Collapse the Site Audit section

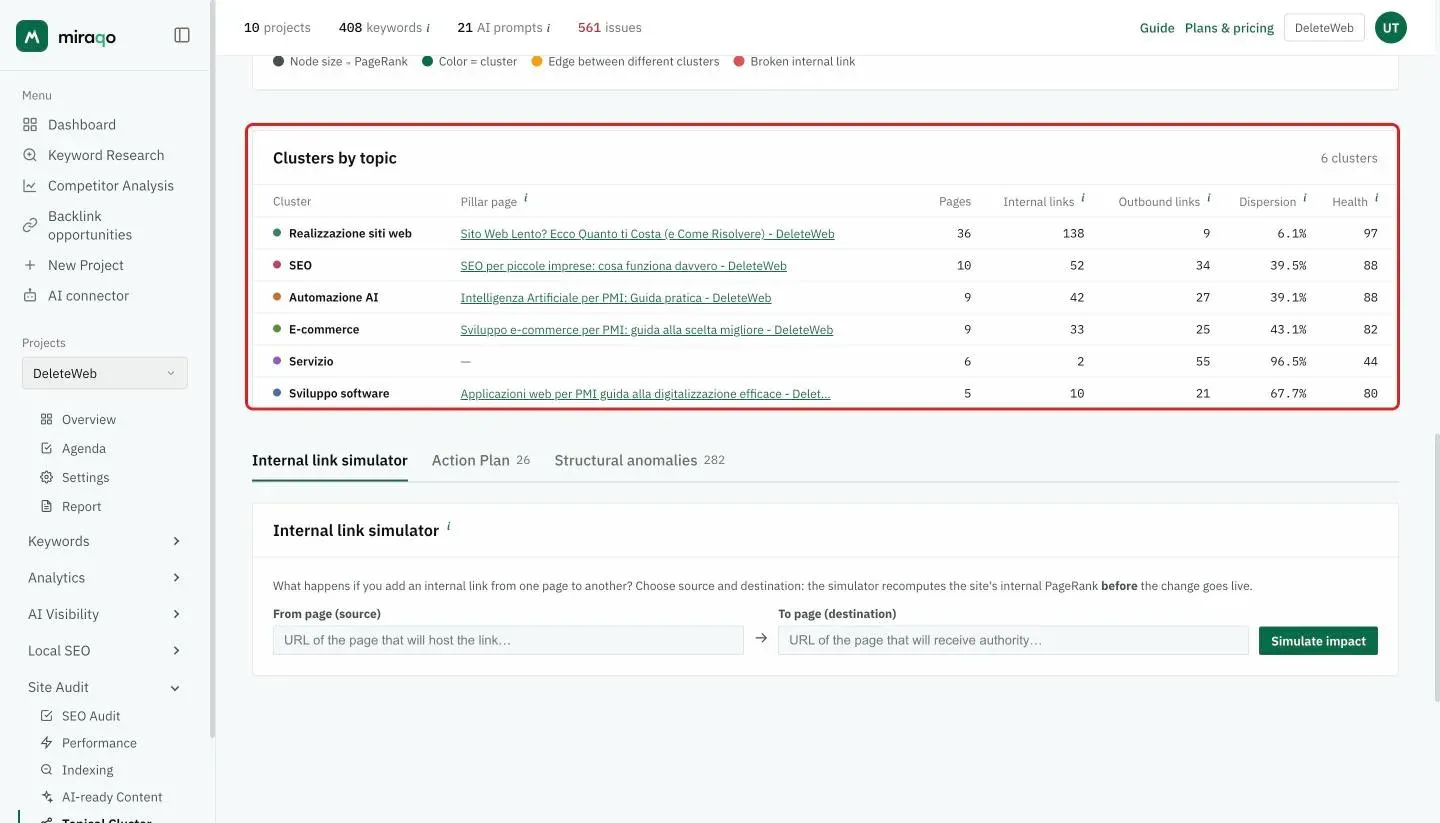coord(105,687)
